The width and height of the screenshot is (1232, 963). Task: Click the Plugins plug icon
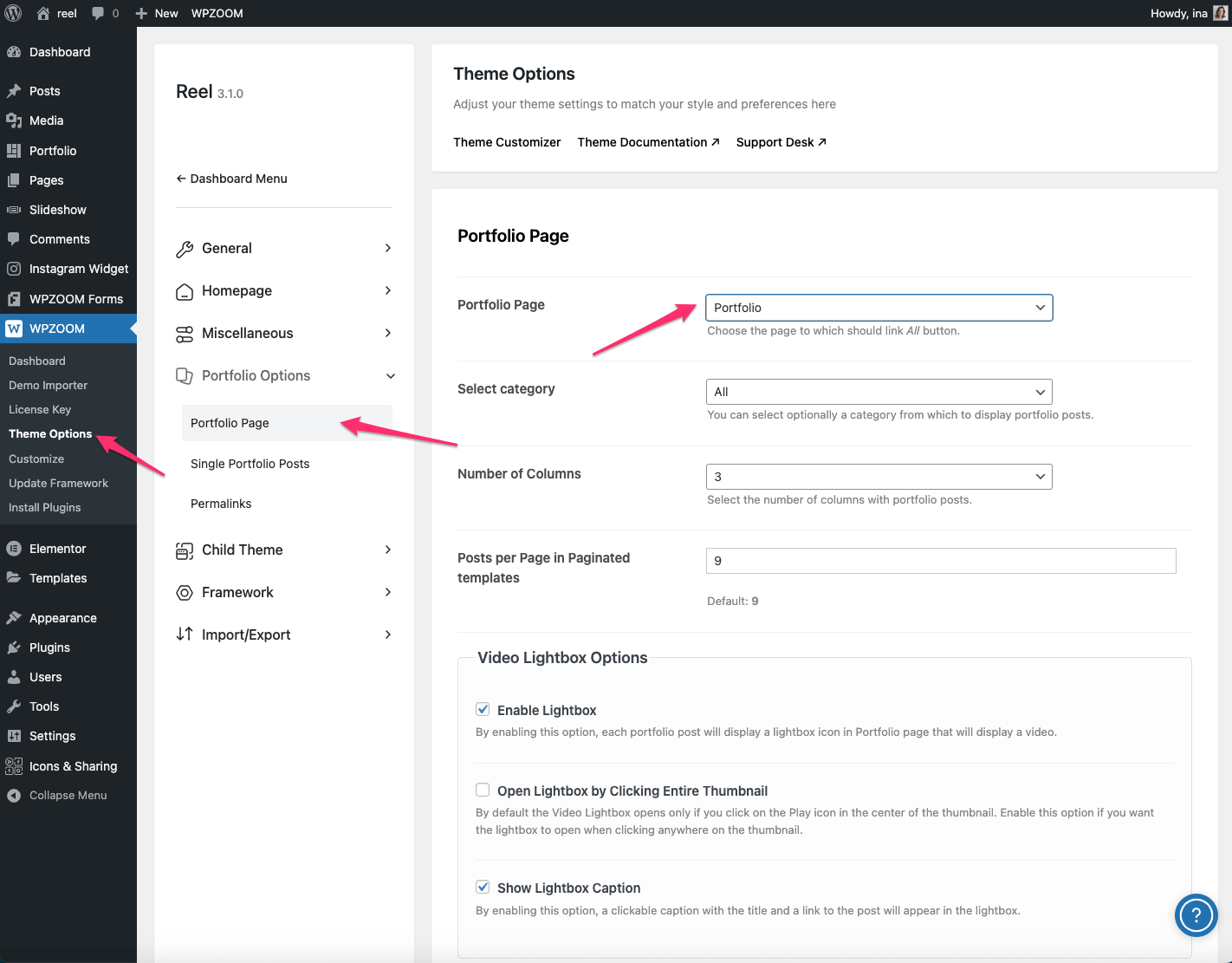tap(14, 647)
